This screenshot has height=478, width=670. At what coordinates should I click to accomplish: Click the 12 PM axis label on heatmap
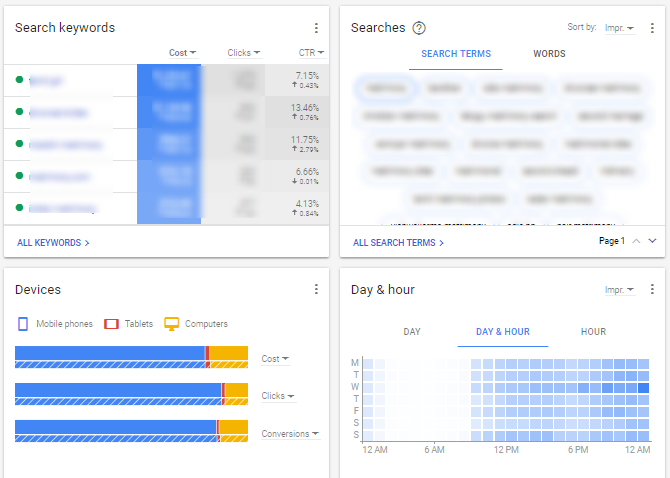pos(506,450)
